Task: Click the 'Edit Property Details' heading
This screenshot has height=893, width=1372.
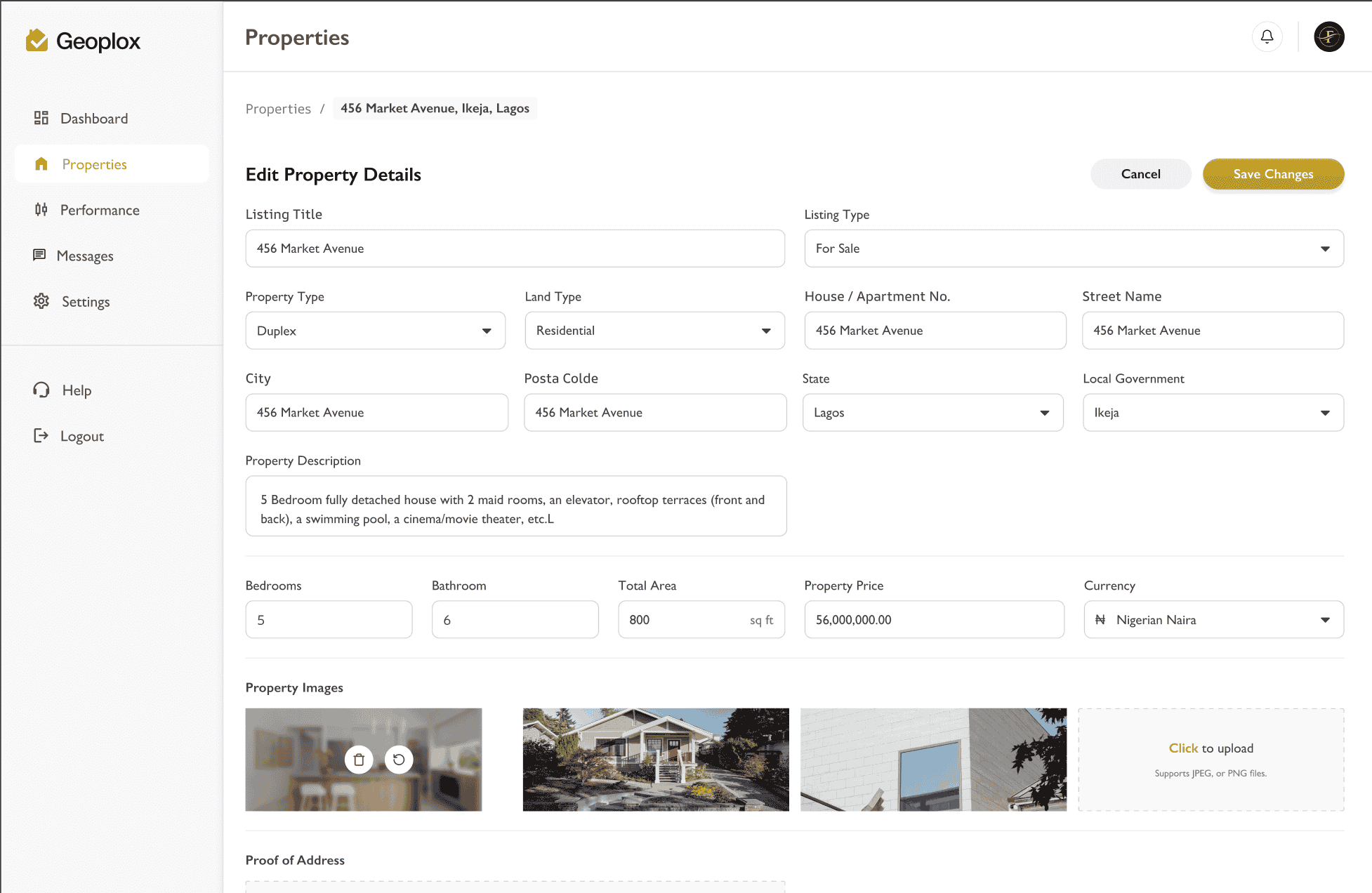Action: (333, 174)
